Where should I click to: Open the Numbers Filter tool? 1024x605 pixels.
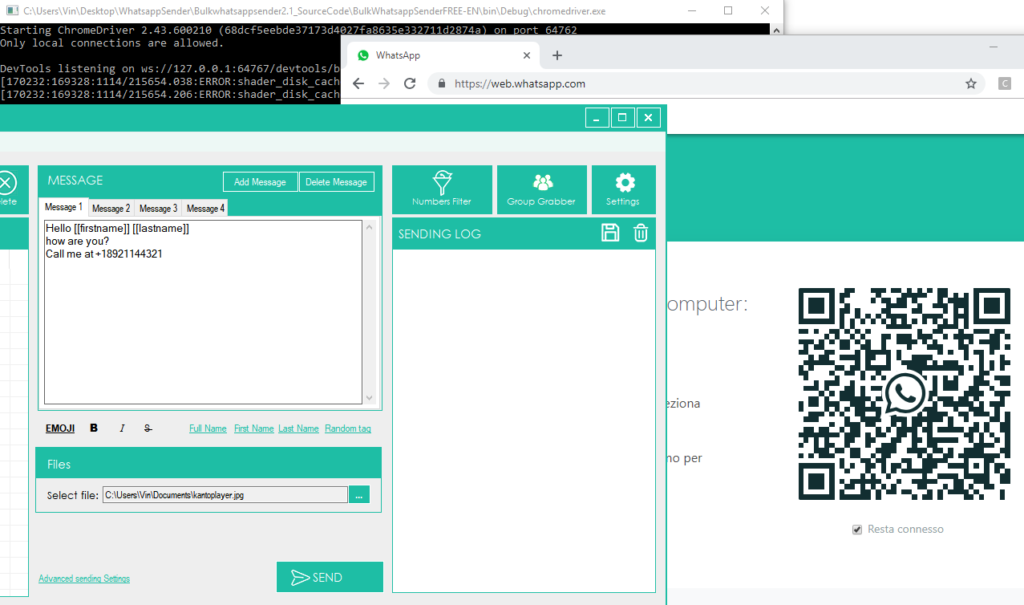(x=442, y=189)
